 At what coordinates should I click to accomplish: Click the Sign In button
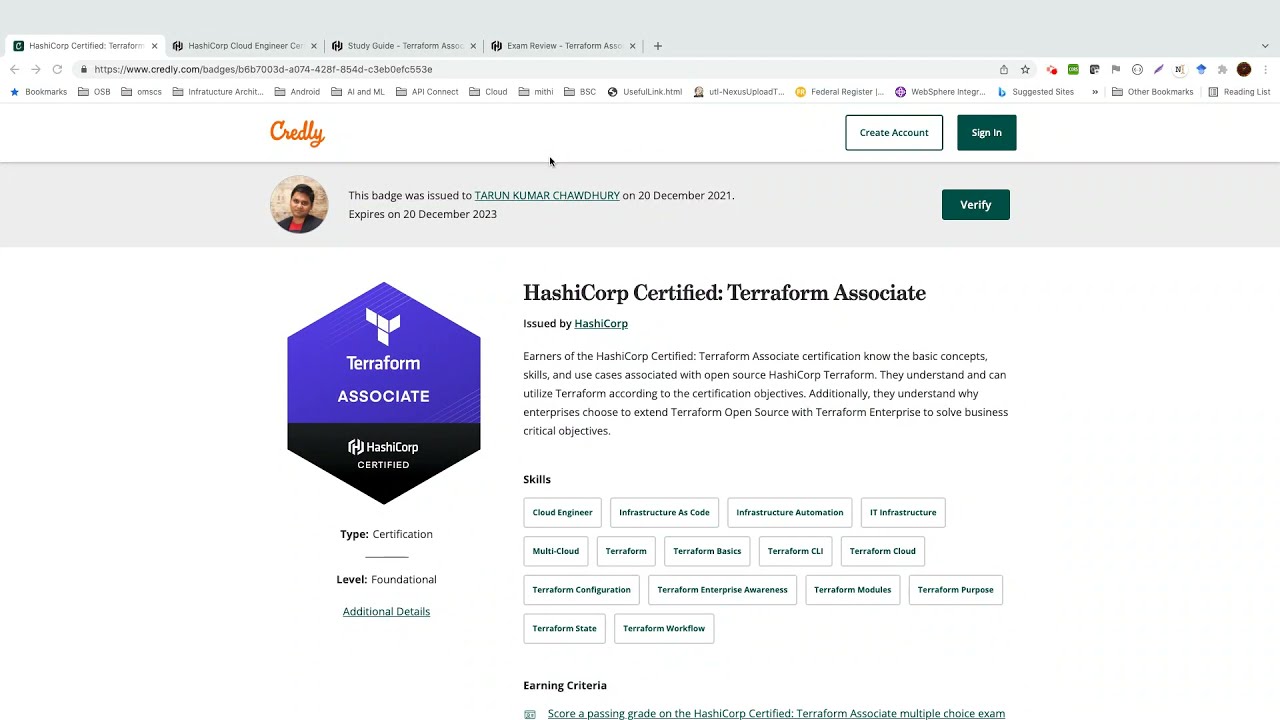tap(986, 133)
